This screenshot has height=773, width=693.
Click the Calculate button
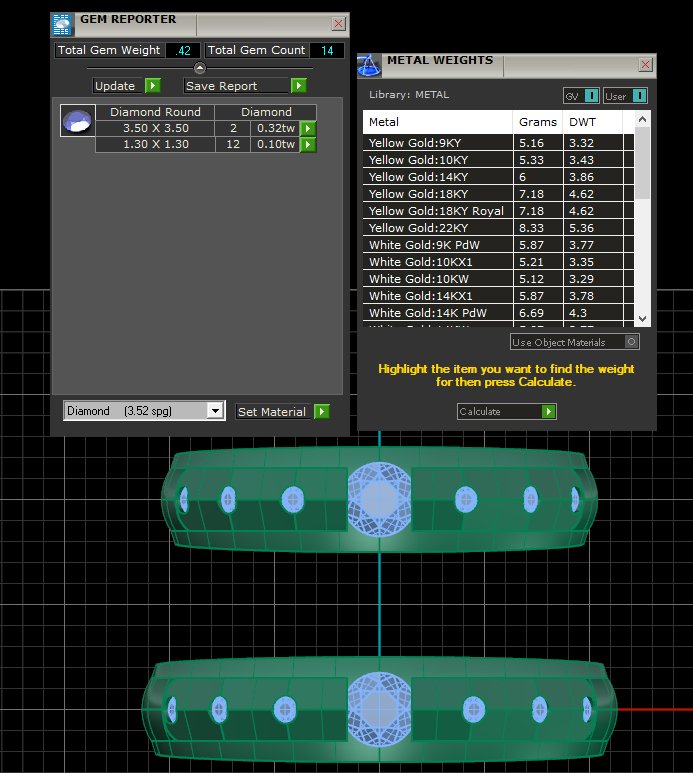coord(506,412)
